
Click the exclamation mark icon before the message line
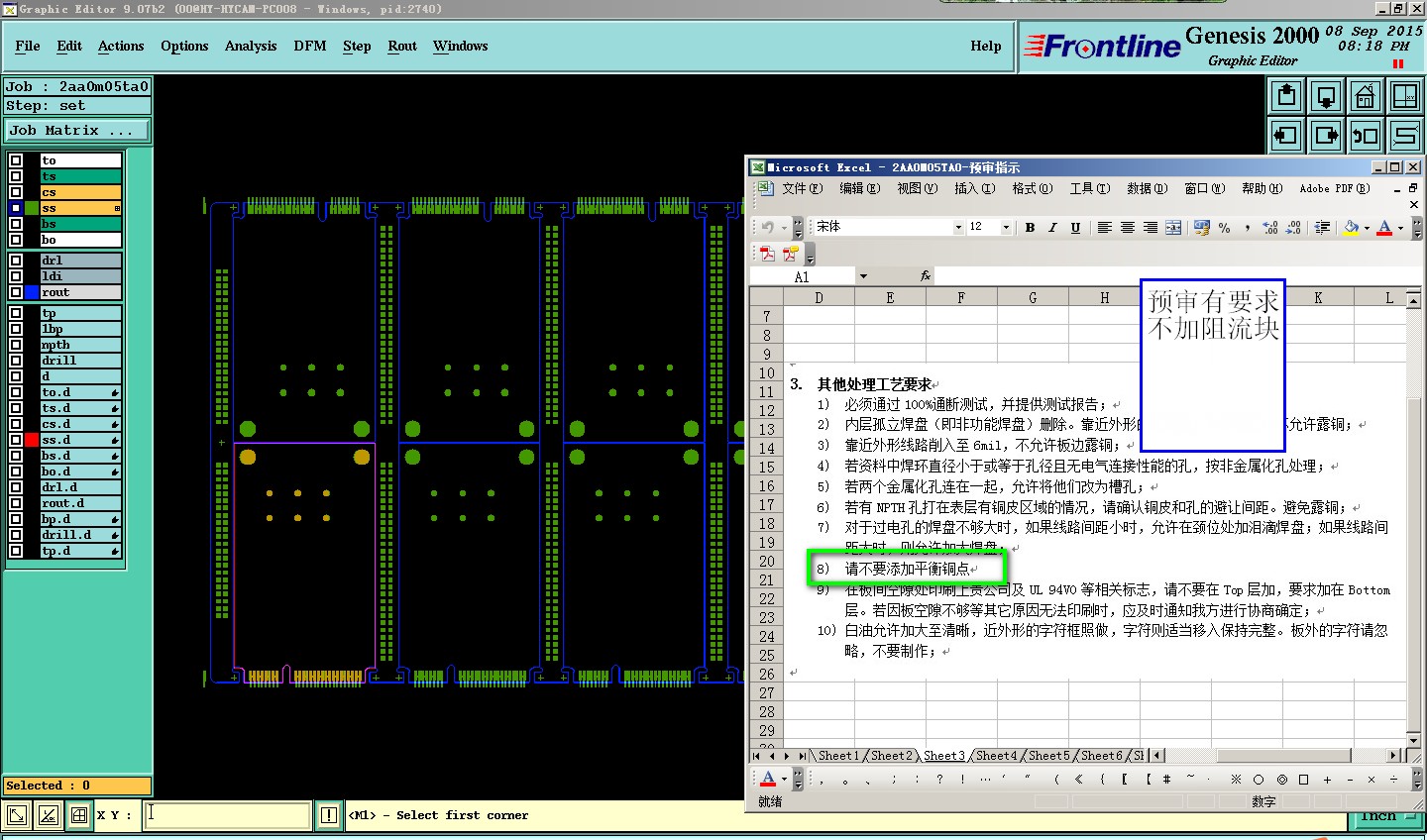tap(329, 815)
